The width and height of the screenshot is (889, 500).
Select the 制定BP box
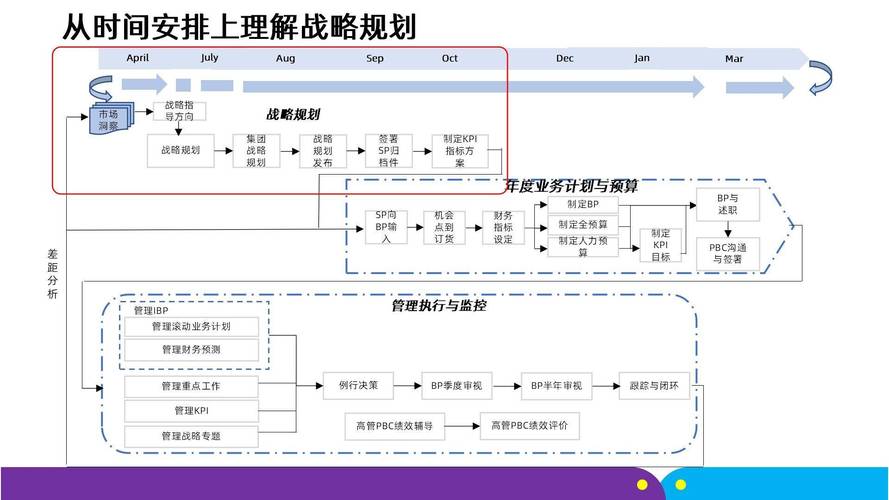583,205
